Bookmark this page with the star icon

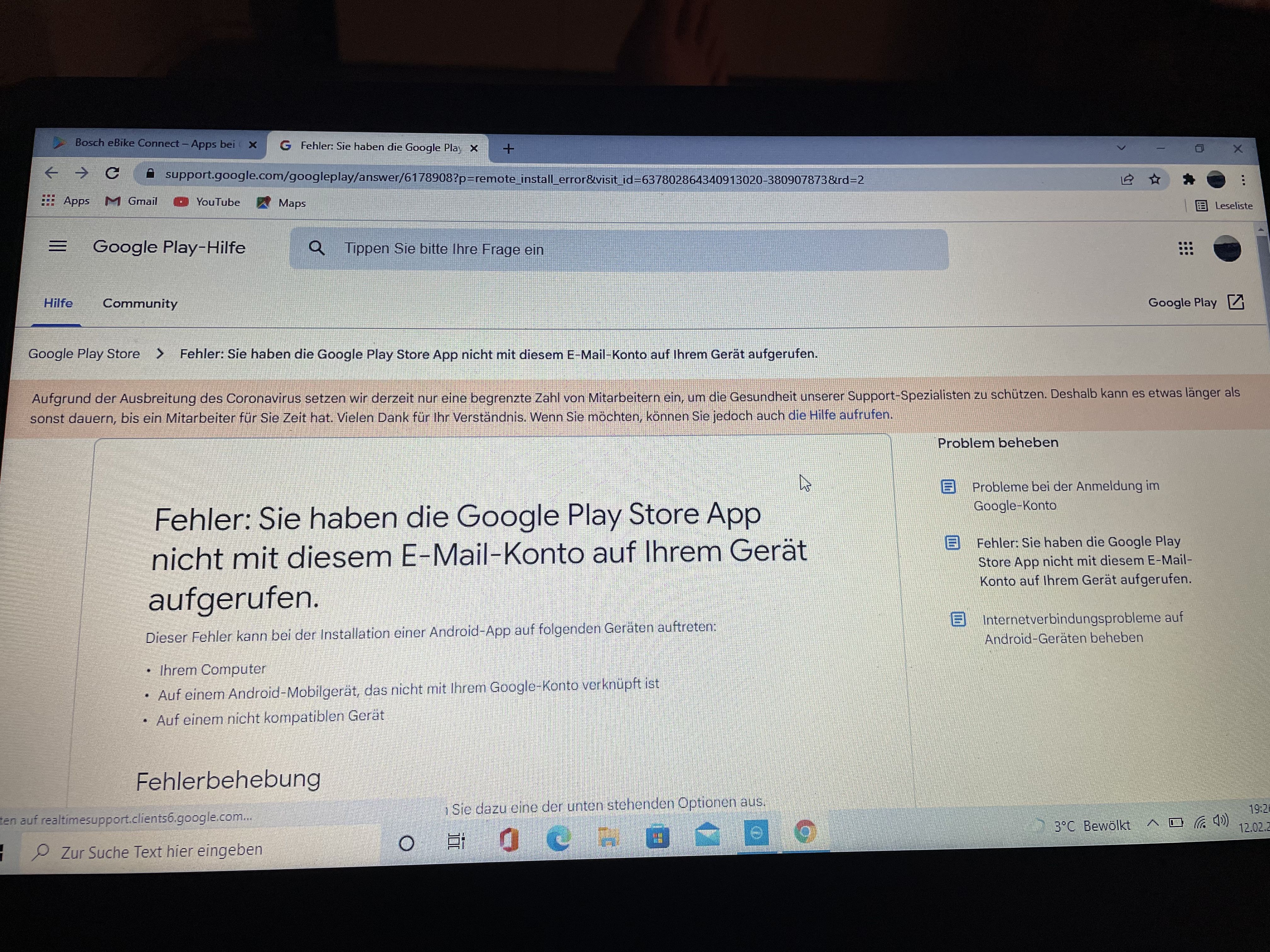pos(1155,180)
